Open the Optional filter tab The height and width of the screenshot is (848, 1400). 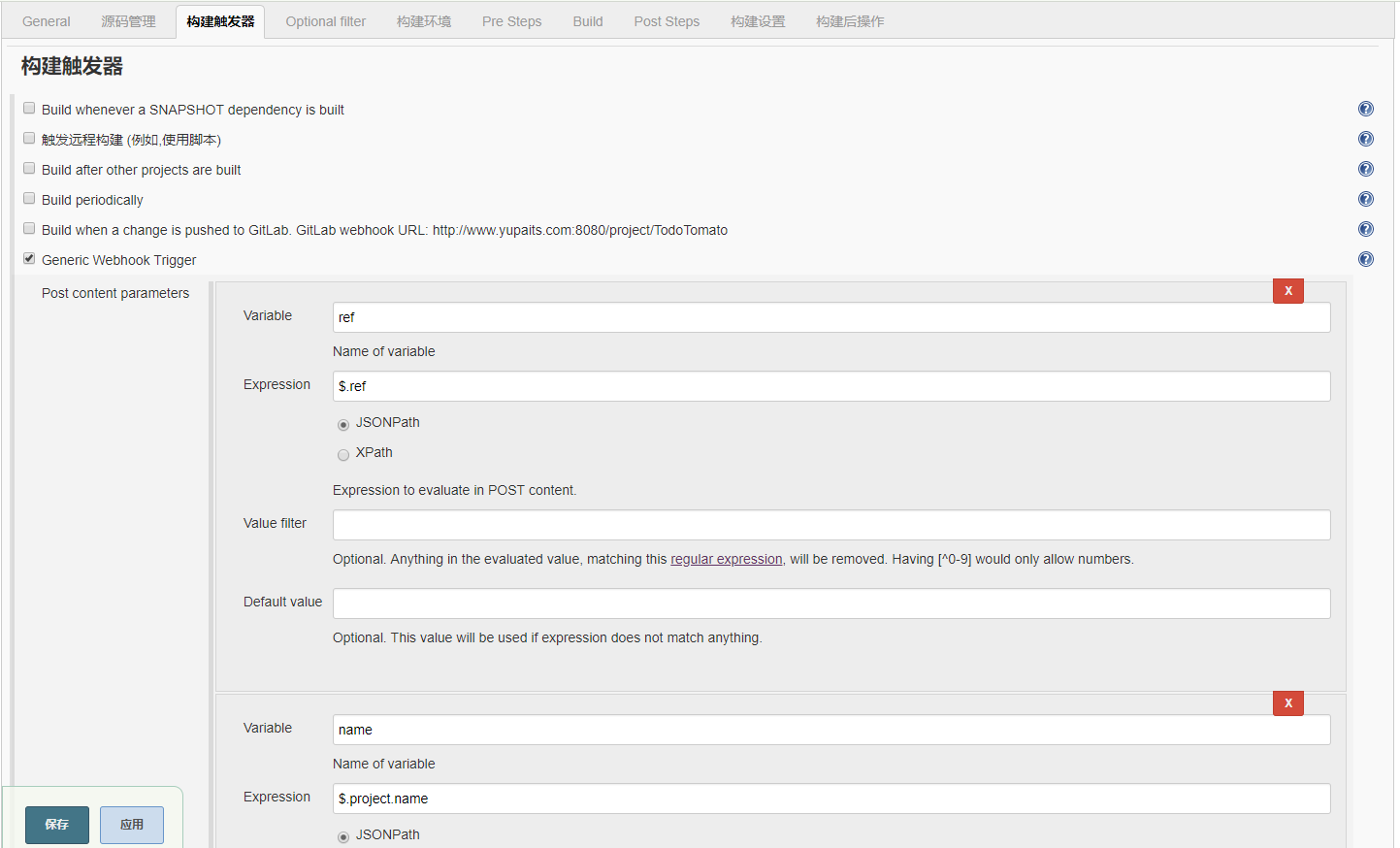(x=325, y=21)
